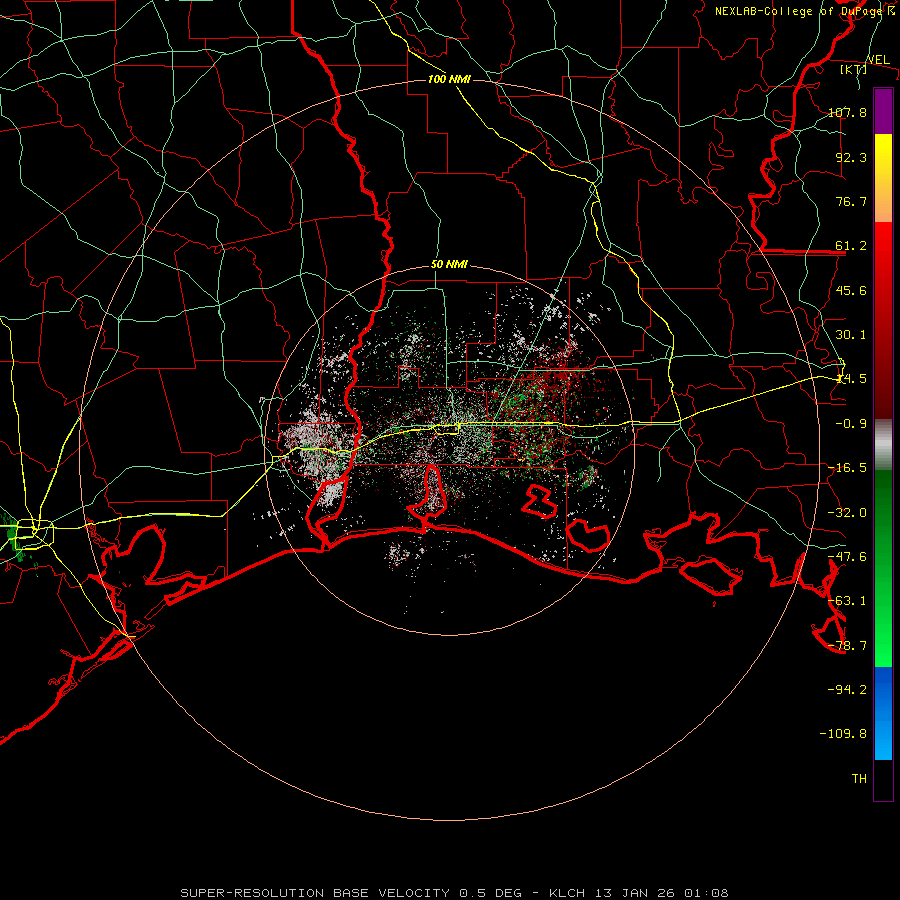The height and width of the screenshot is (900, 900).
Task: Click the VEL legend title
Action: point(878,60)
